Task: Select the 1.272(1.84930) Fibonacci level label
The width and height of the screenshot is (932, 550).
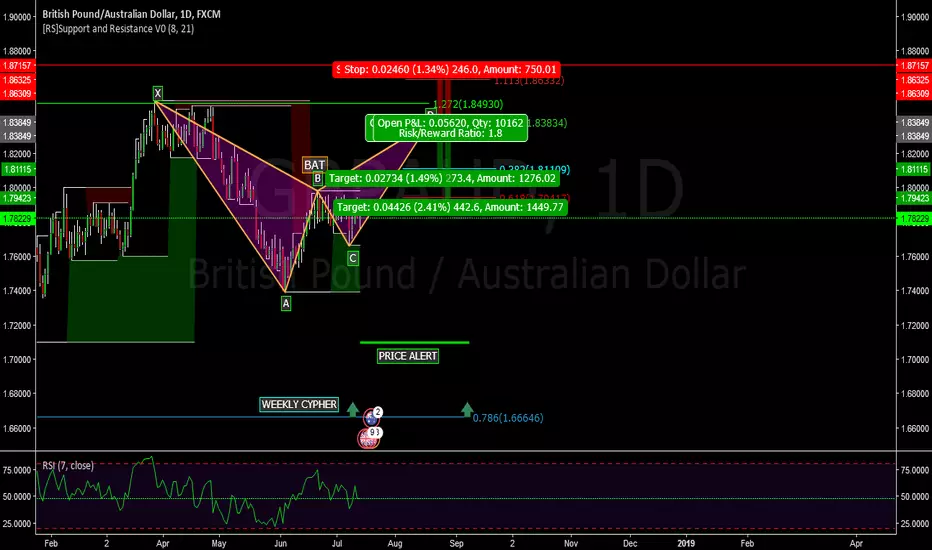Action: click(467, 104)
